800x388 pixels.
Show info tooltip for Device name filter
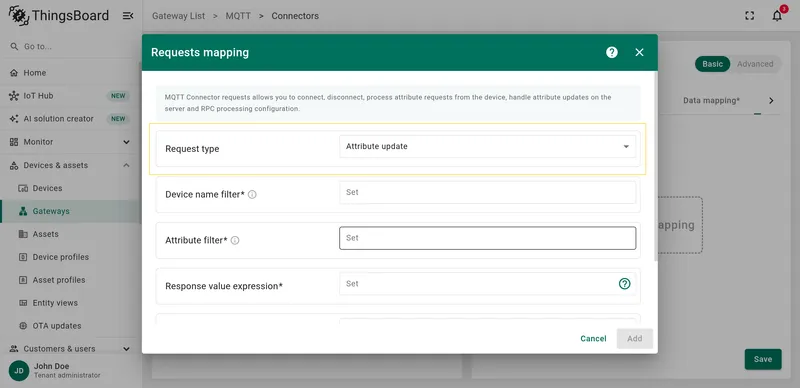coord(252,195)
